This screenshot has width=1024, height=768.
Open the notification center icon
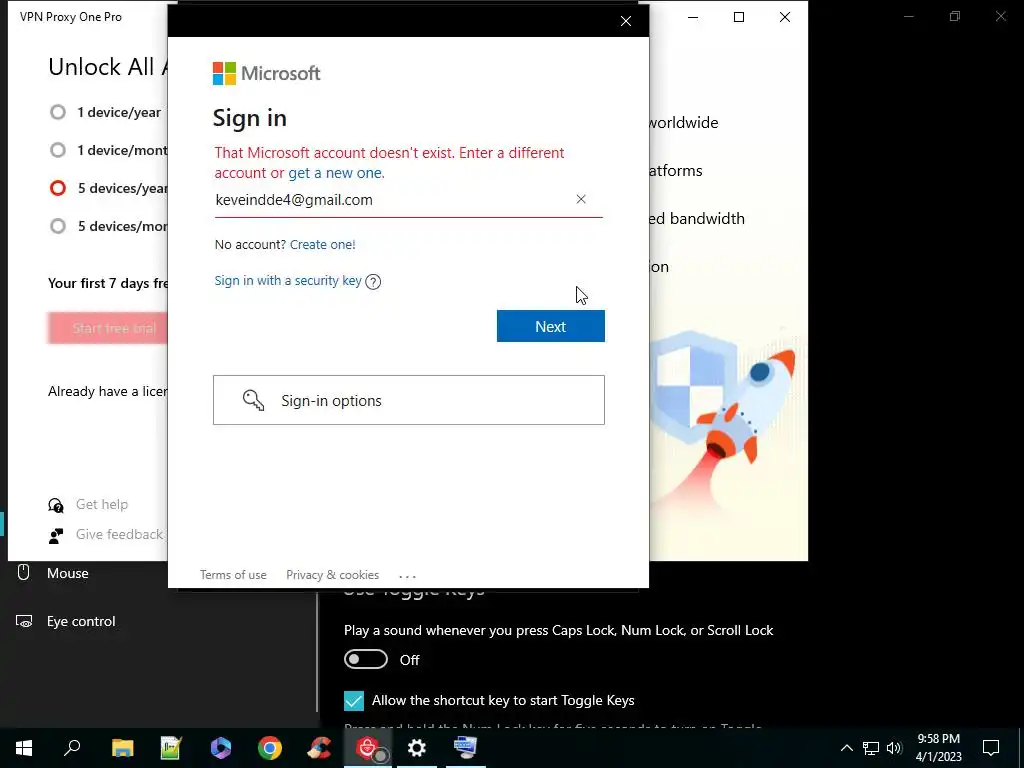tap(991, 748)
